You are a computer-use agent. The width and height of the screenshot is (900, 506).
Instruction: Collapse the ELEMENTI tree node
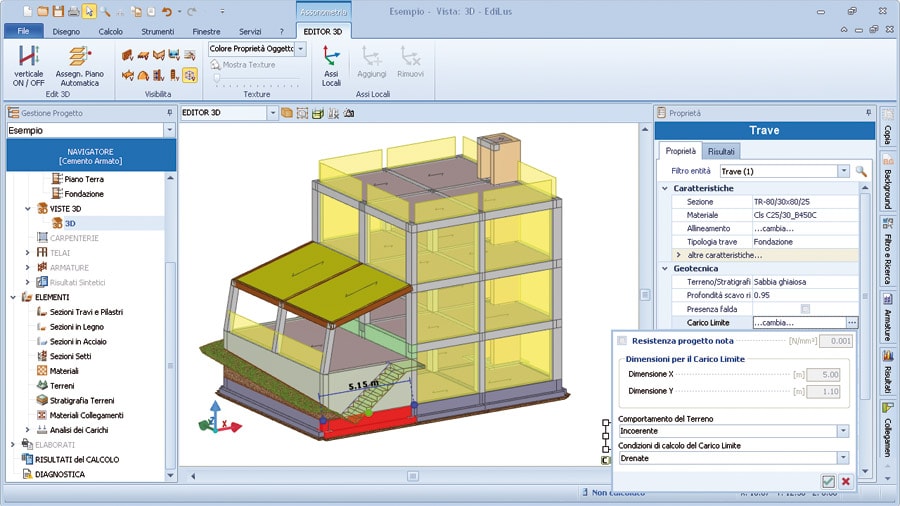point(13,297)
